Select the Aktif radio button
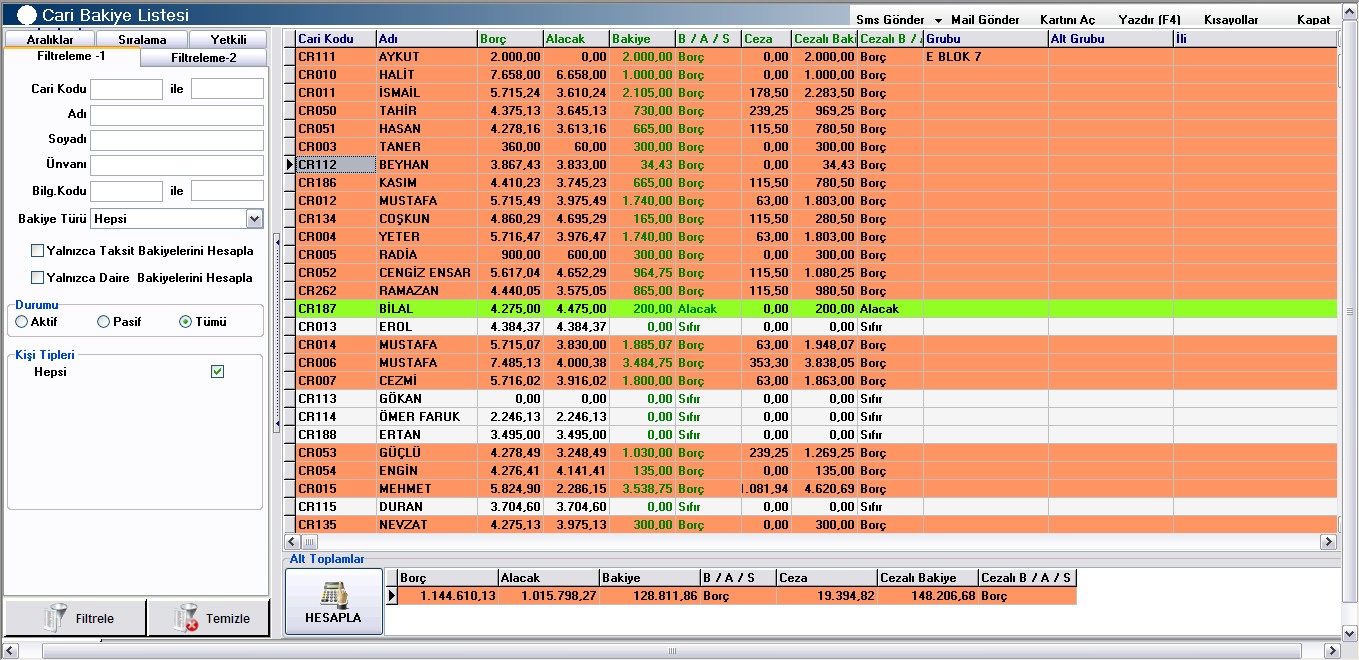This screenshot has width=1359, height=660. point(22,322)
